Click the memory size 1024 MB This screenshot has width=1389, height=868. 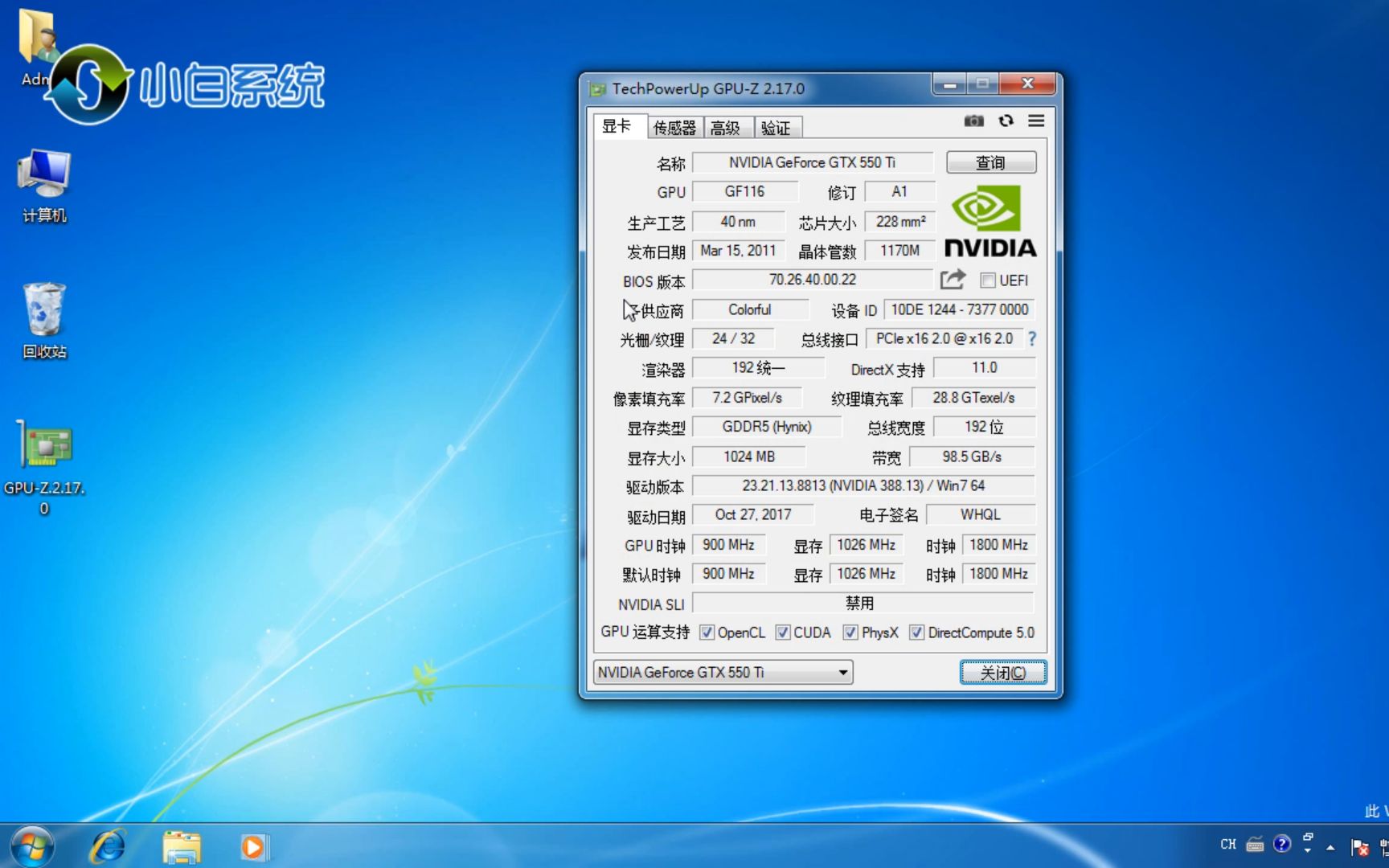coord(749,457)
